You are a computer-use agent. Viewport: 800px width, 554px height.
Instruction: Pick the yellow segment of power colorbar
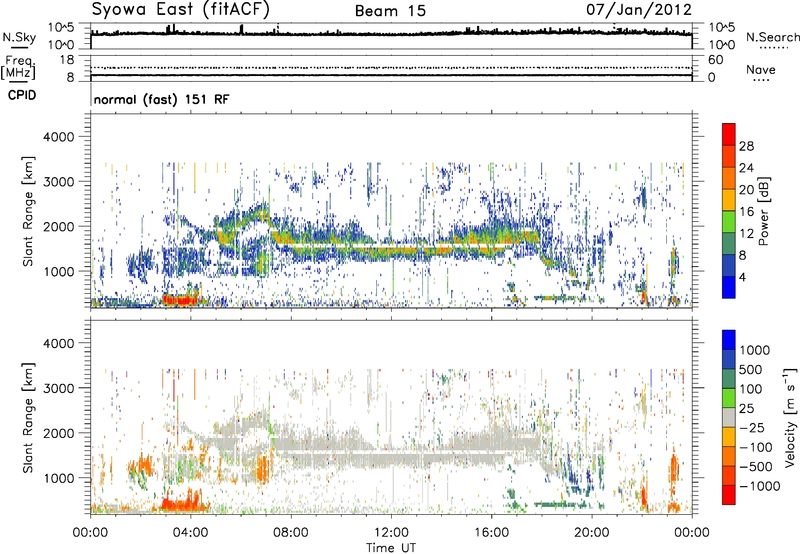[x=729, y=200]
